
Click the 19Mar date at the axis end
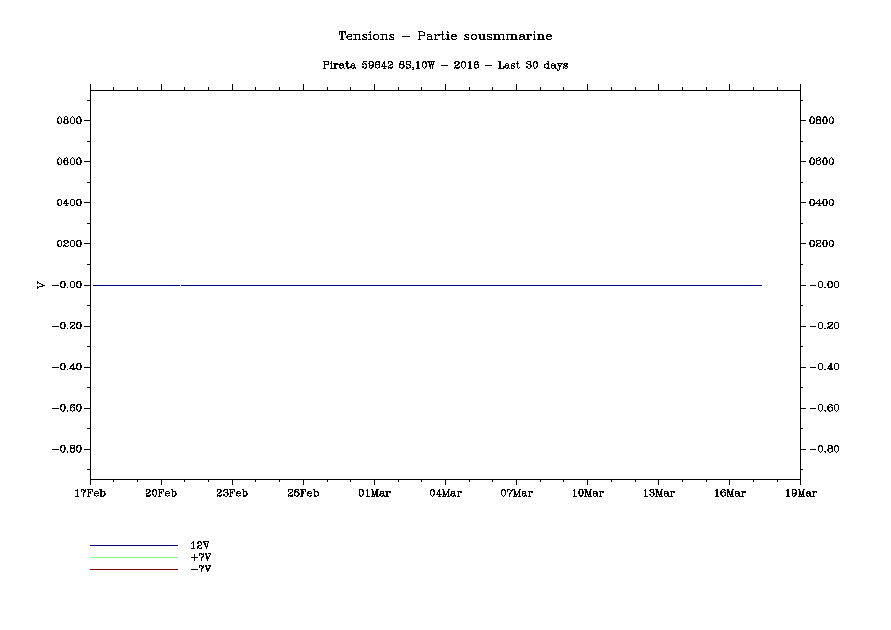(x=800, y=493)
